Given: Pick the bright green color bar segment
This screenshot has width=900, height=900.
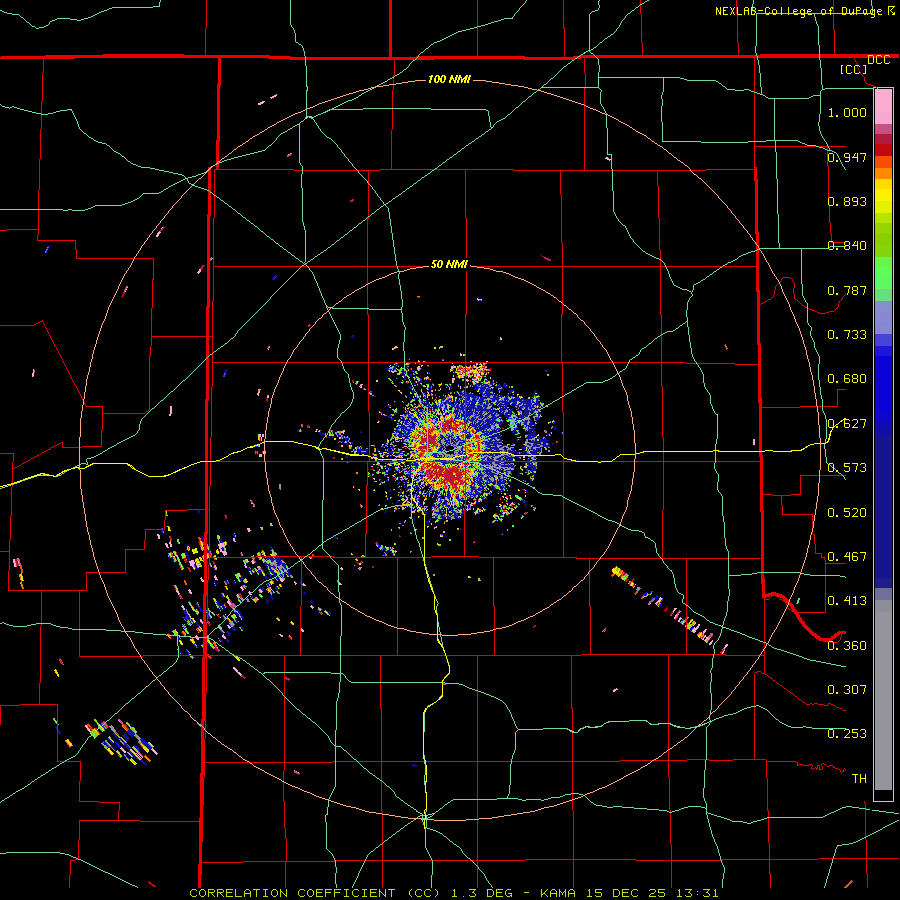Looking at the screenshot, I should (883, 273).
